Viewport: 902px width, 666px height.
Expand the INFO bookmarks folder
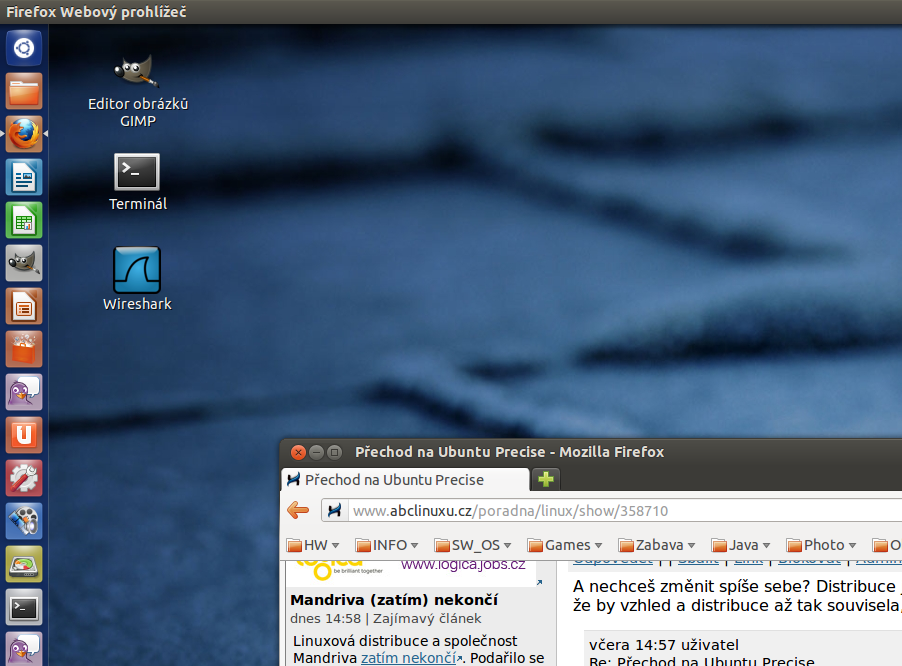387,545
